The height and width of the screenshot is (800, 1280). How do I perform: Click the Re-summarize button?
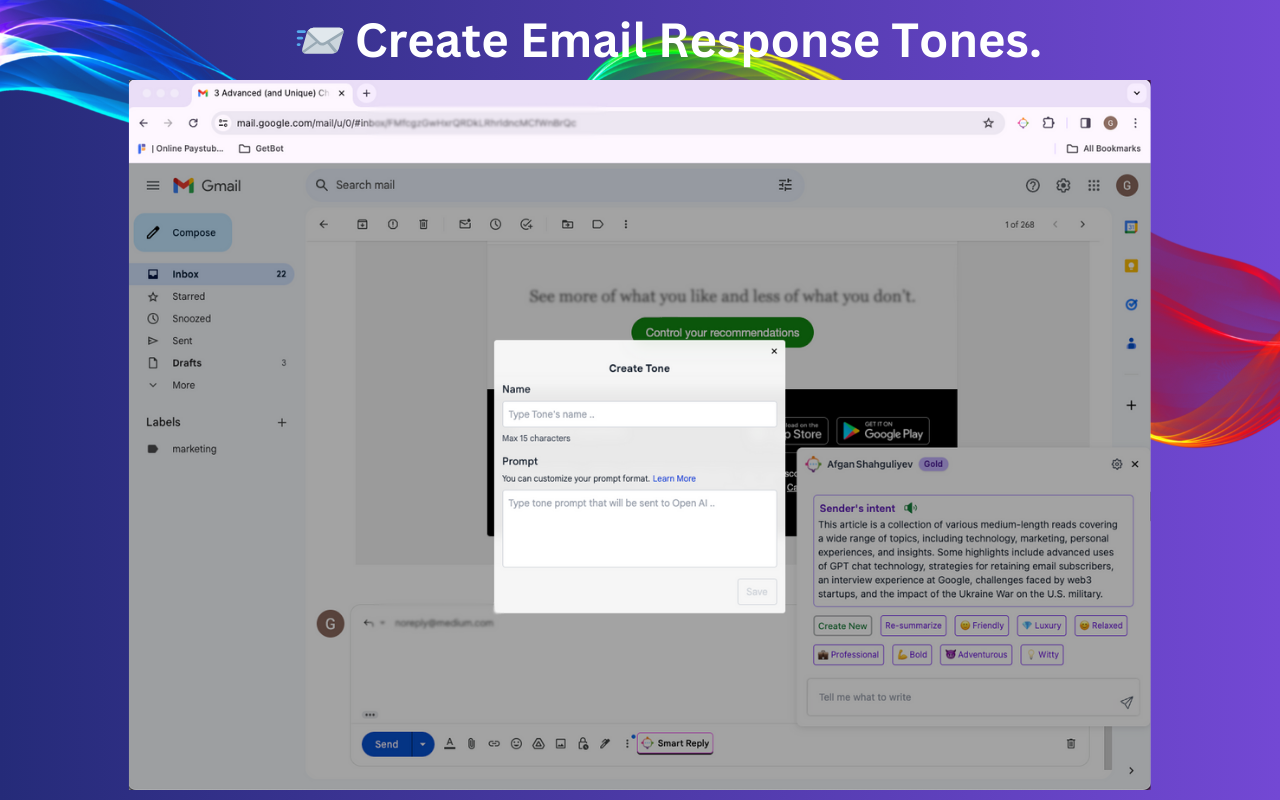(x=913, y=626)
